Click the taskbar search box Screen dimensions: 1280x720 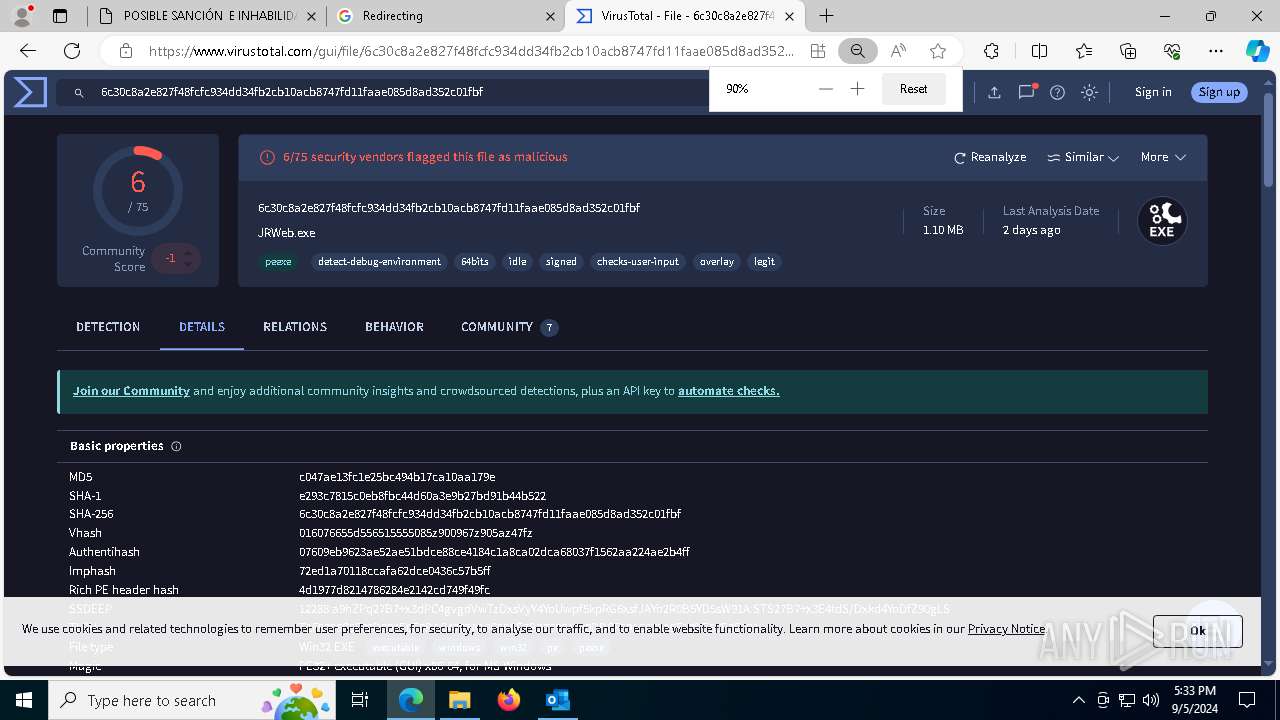(194, 700)
